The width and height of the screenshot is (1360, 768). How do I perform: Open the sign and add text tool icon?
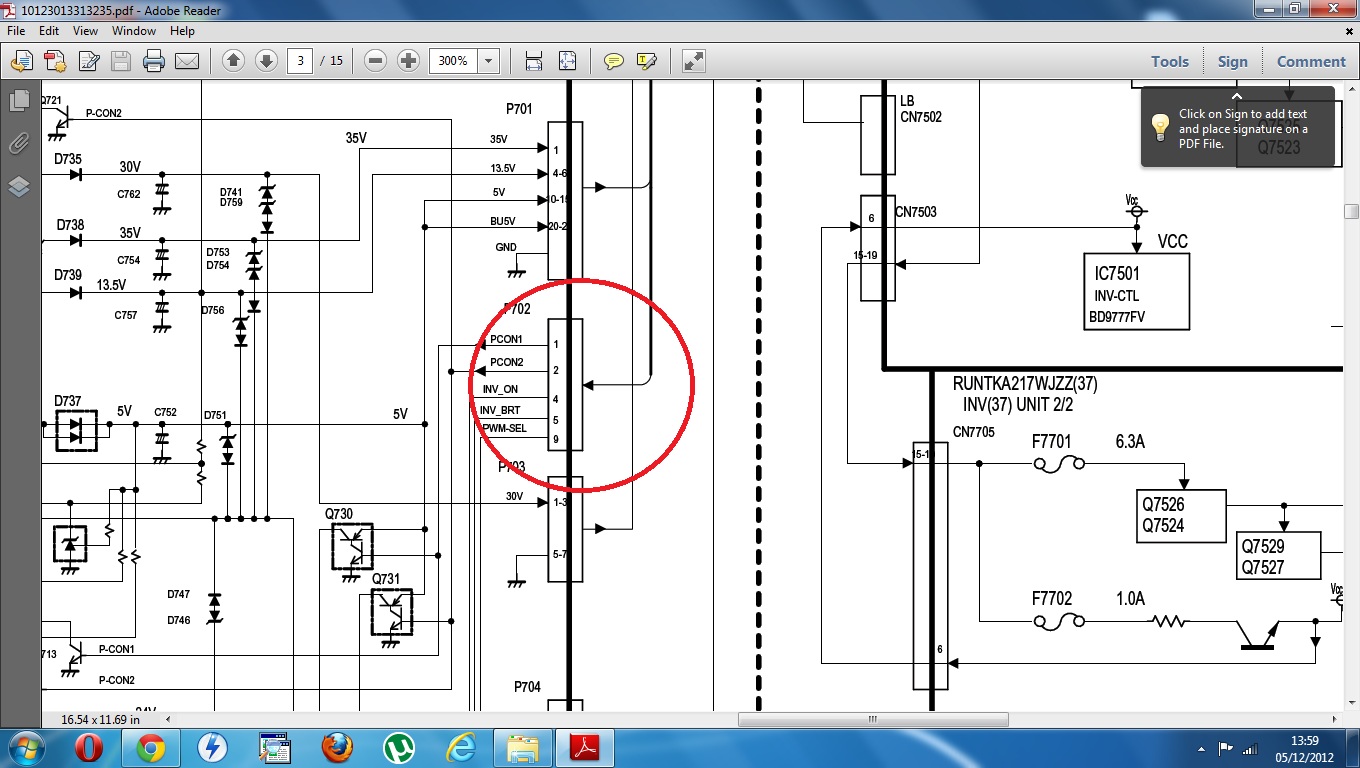88,61
